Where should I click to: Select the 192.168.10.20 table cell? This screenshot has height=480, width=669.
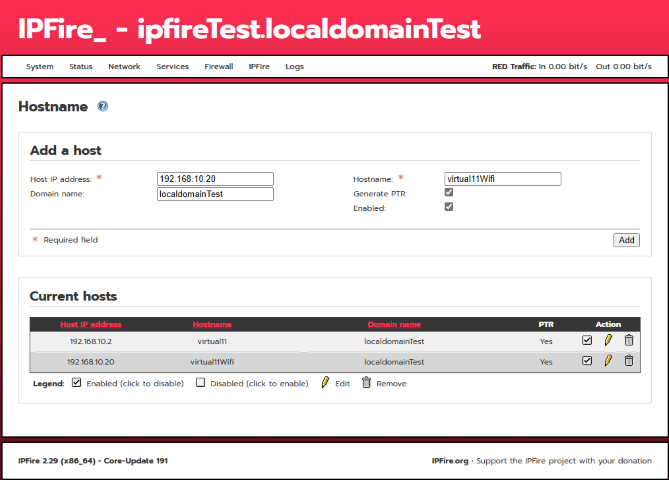pos(90,362)
